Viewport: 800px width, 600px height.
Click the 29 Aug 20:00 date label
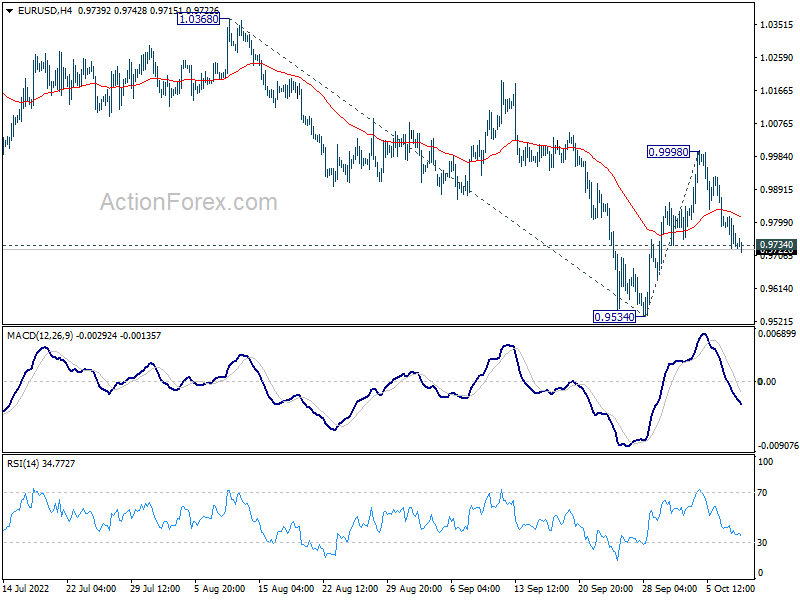click(414, 589)
